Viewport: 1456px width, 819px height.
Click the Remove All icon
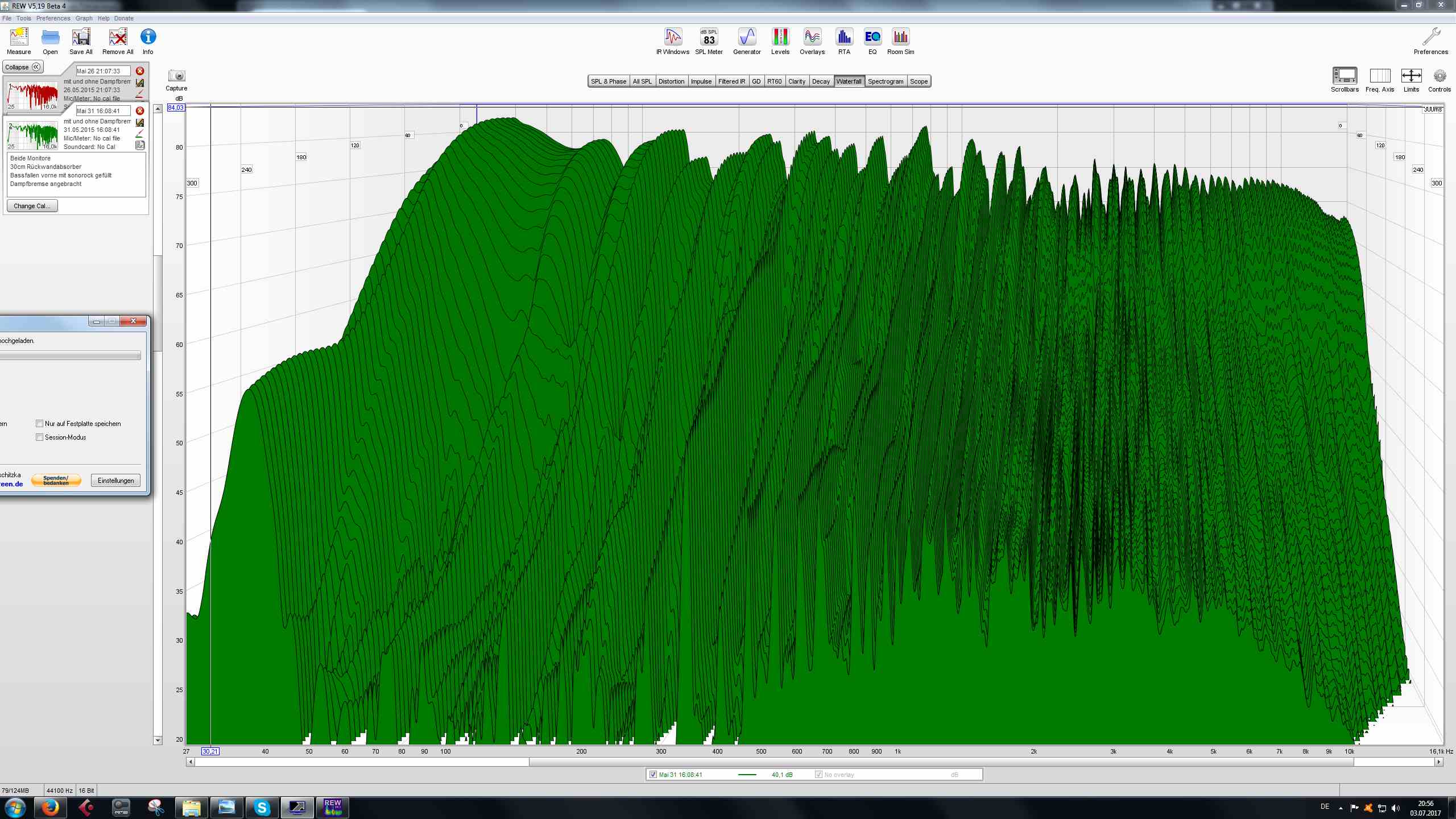[118, 38]
